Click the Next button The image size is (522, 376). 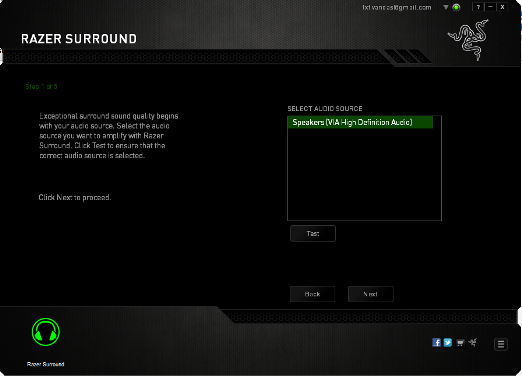pos(371,294)
